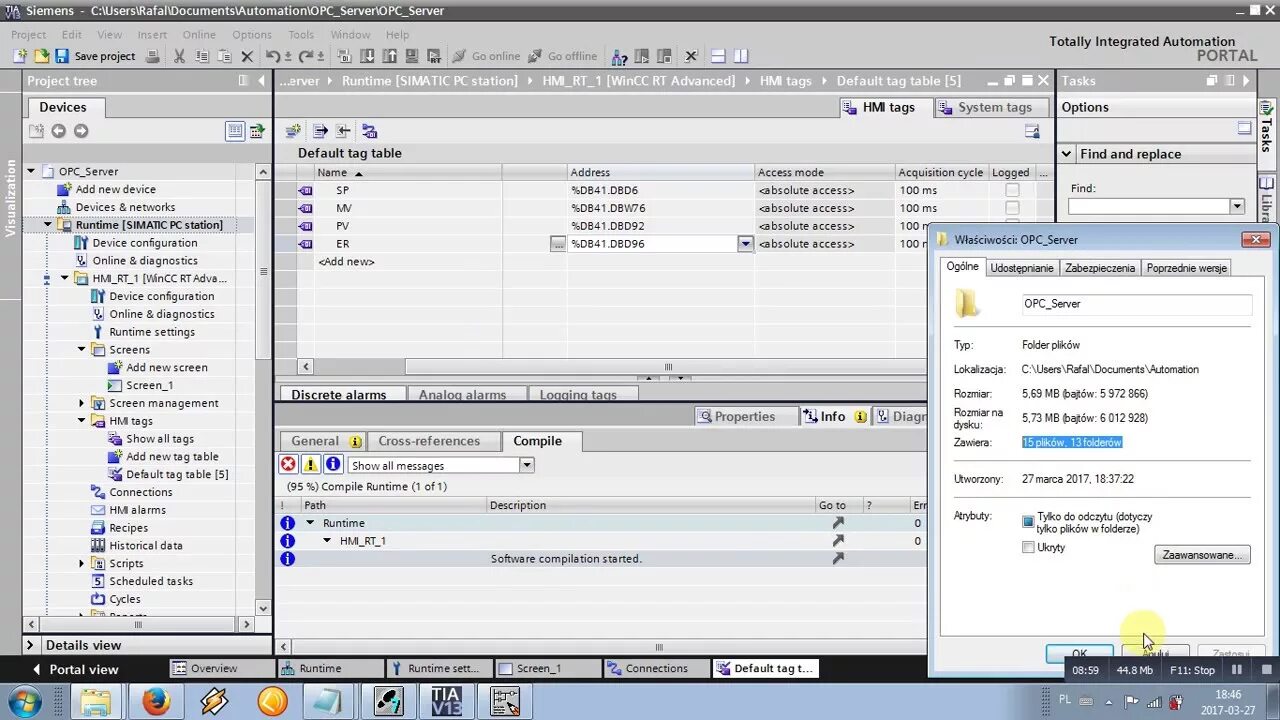
Task: Click the forward arrow in Devices toolbar
Action: click(x=81, y=131)
